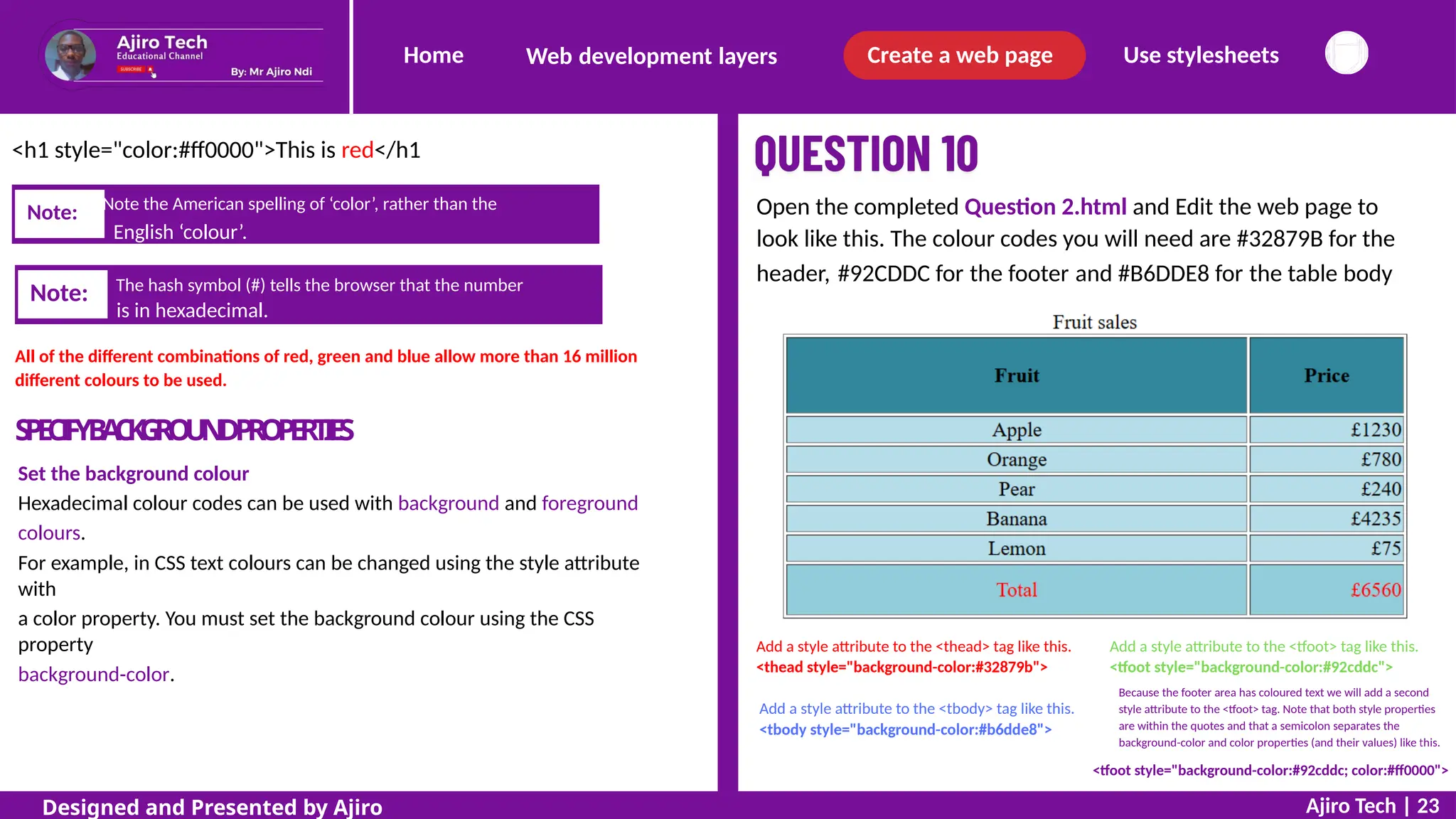This screenshot has width=1456, height=819.
Task: Click the Ajiro Tech channel title
Action: click(162, 42)
